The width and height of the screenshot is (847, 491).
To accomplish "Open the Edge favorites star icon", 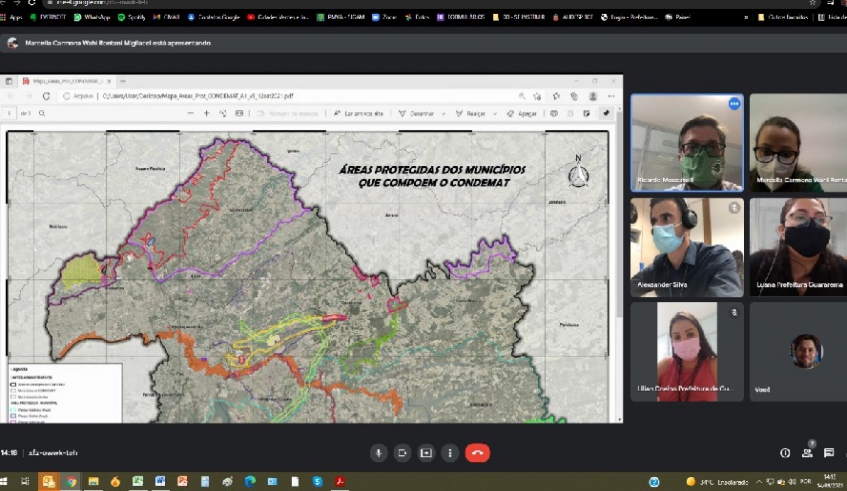I will pos(556,96).
